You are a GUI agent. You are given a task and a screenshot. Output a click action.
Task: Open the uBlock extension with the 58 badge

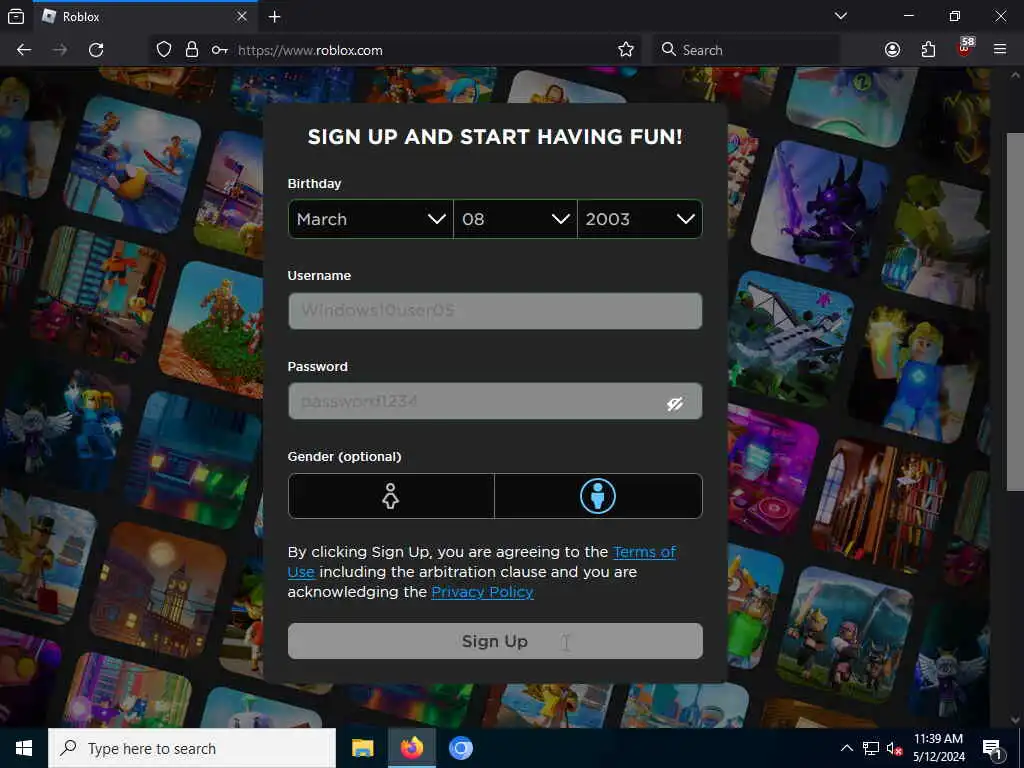tap(964, 48)
